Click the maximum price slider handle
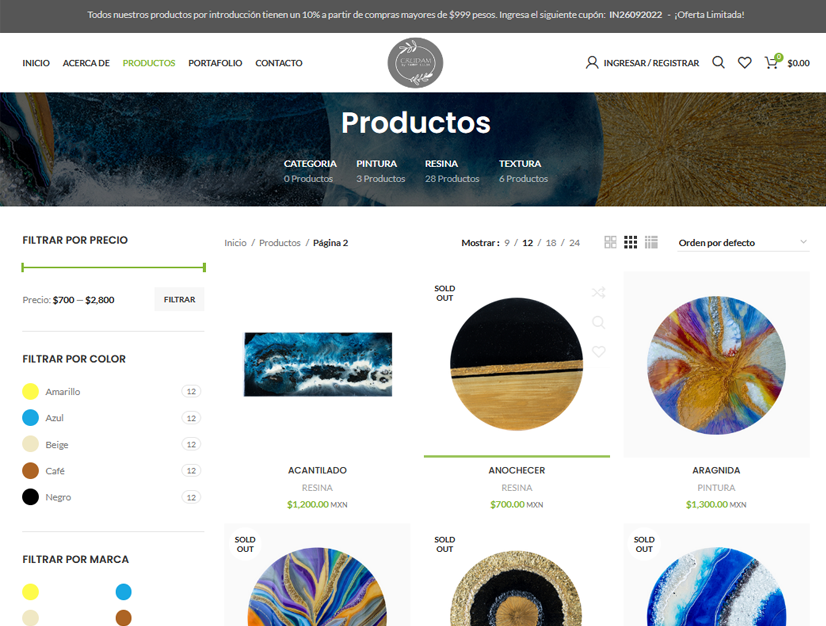 204,267
